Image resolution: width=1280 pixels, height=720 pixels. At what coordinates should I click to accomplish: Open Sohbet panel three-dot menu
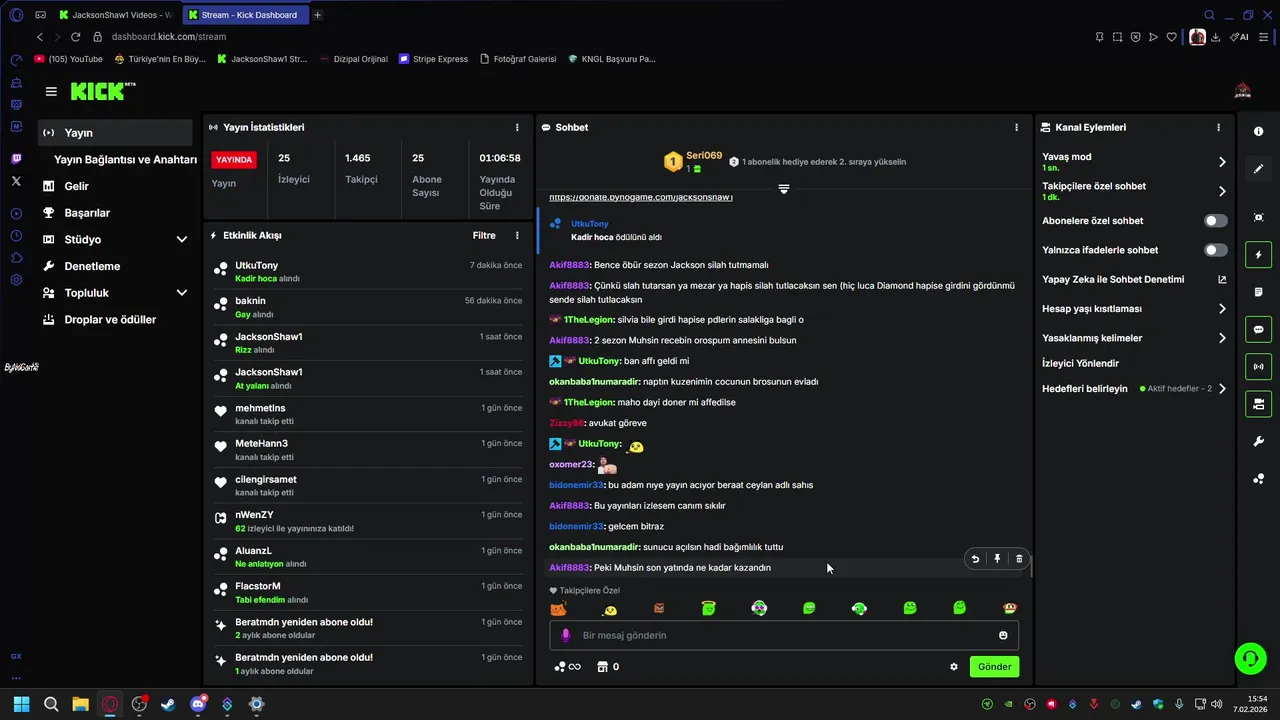click(1016, 127)
